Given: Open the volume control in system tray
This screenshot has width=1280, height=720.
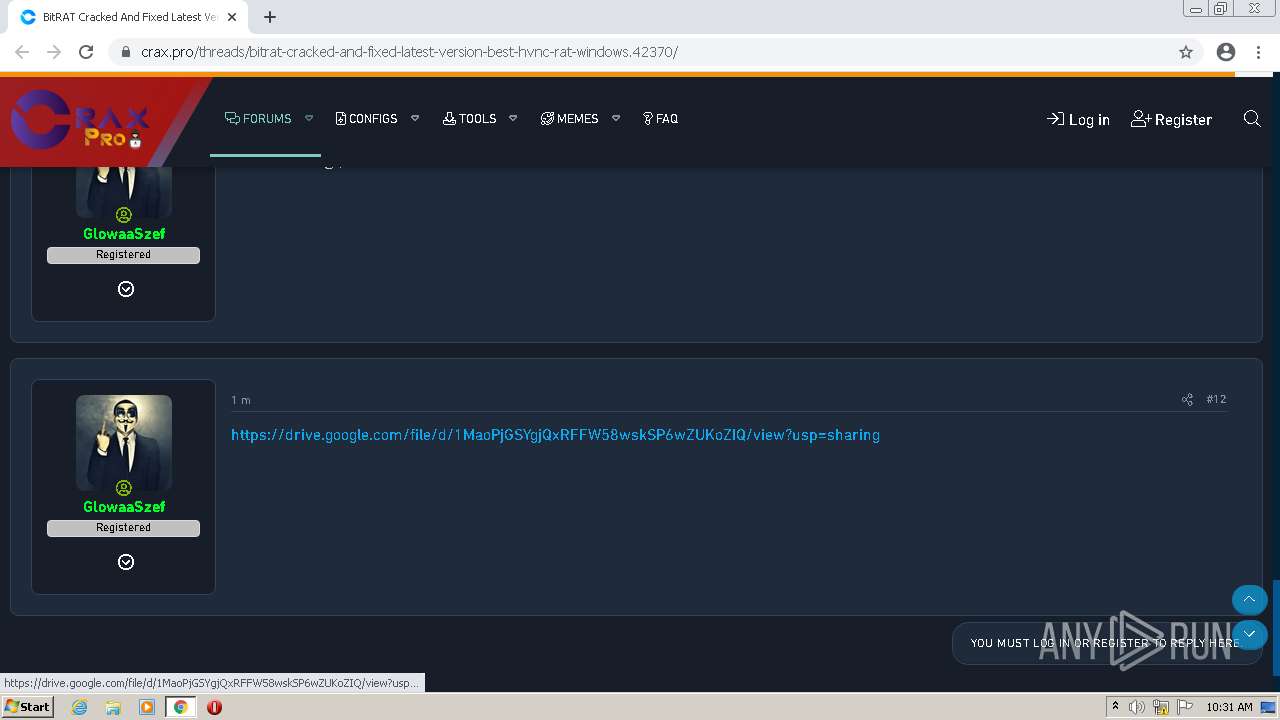Looking at the screenshot, I should pos(1137,707).
